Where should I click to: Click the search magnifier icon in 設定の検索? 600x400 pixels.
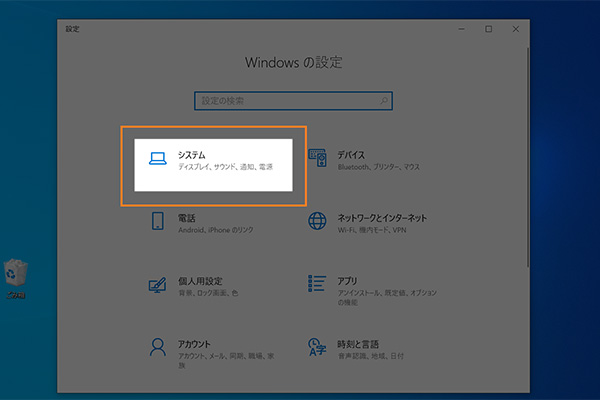384,101
